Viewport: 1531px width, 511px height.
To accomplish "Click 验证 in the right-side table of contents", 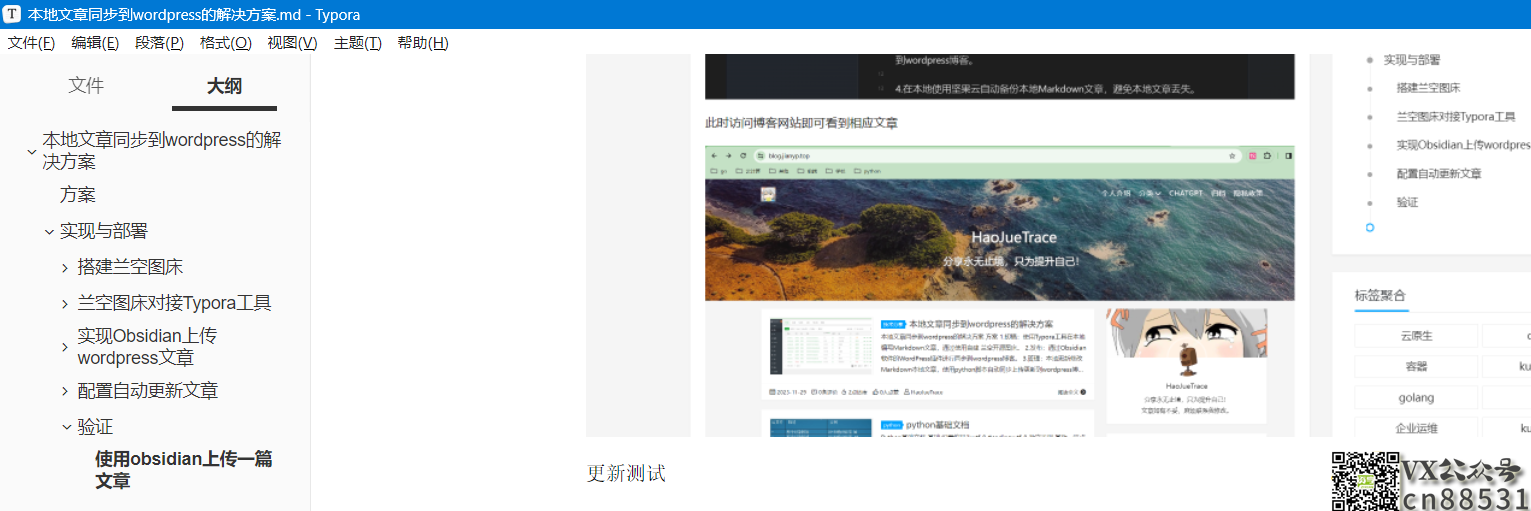I will pyautogui.click(x=1407, y=202).
